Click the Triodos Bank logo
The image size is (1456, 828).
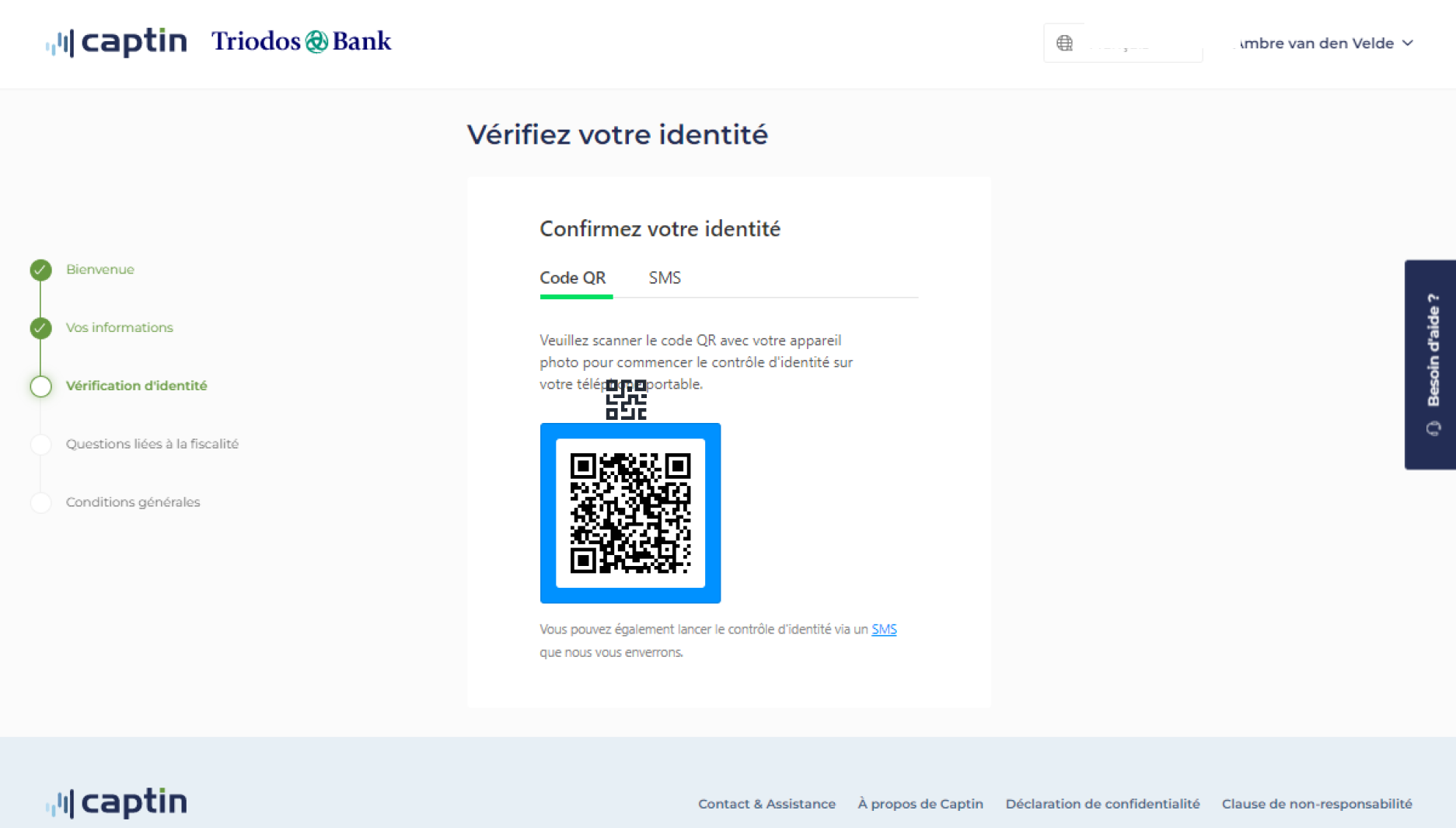click(302, 41)
